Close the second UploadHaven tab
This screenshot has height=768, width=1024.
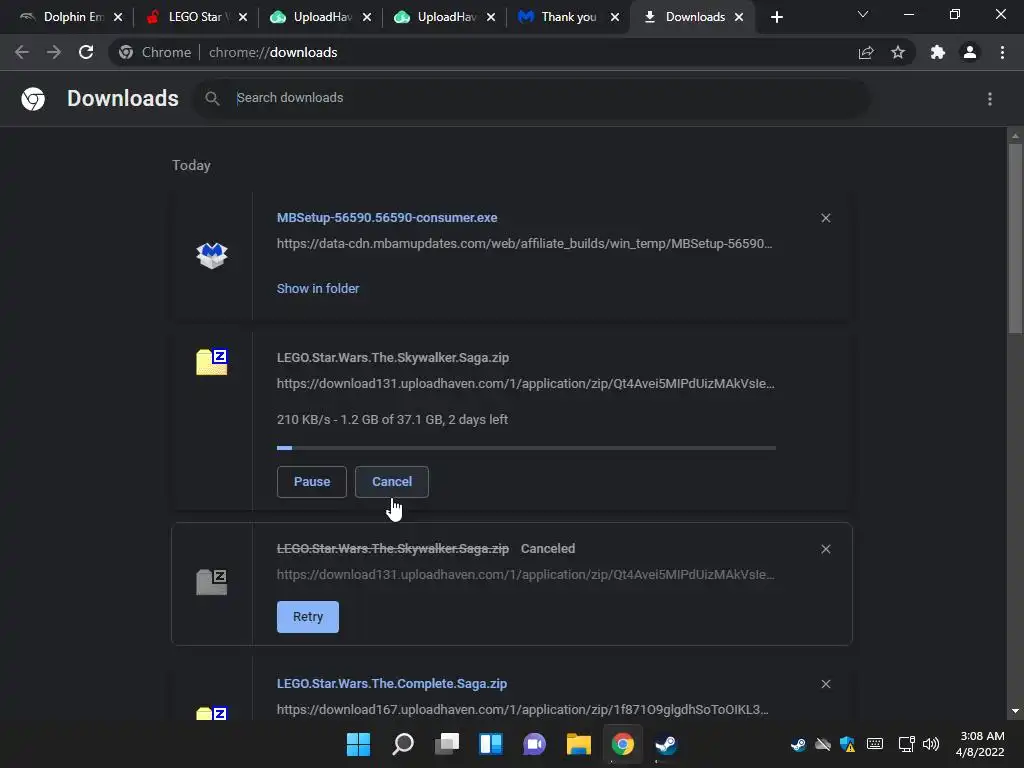pyautogui.click(x=491, y=18)
